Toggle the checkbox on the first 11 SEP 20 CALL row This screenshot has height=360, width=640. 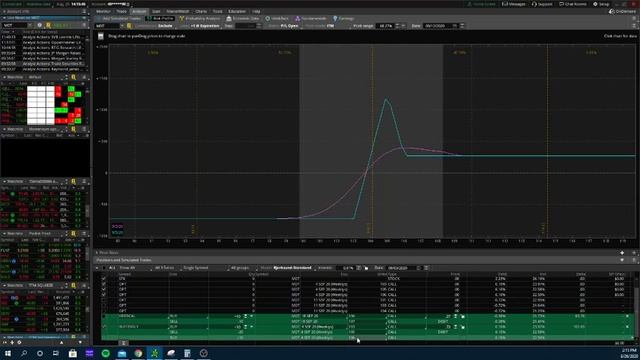pos(104,300)
